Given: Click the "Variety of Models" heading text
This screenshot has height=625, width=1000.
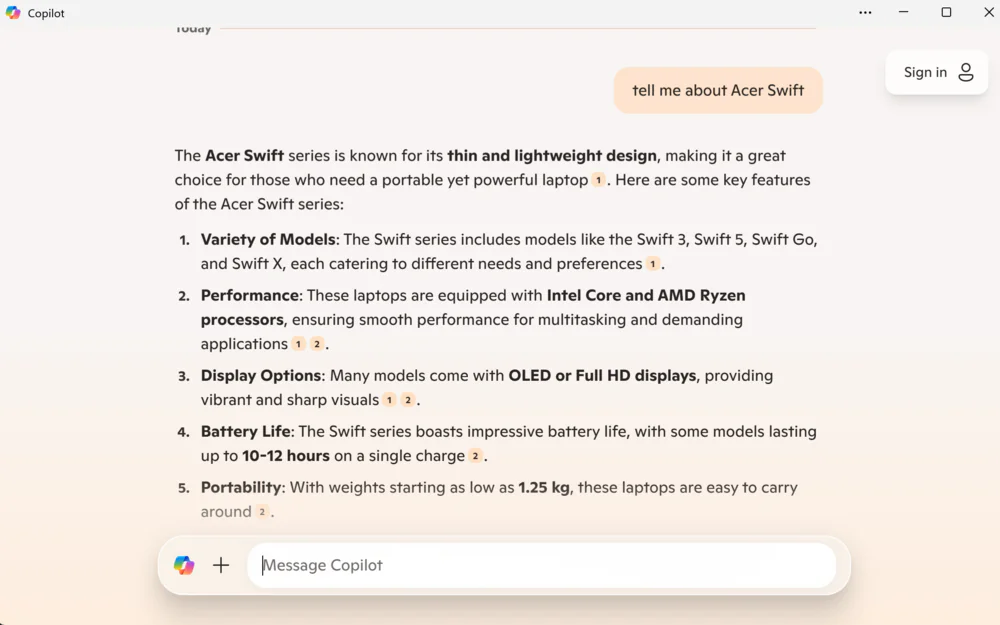Looking at the screenshot, I should [268, 239].
